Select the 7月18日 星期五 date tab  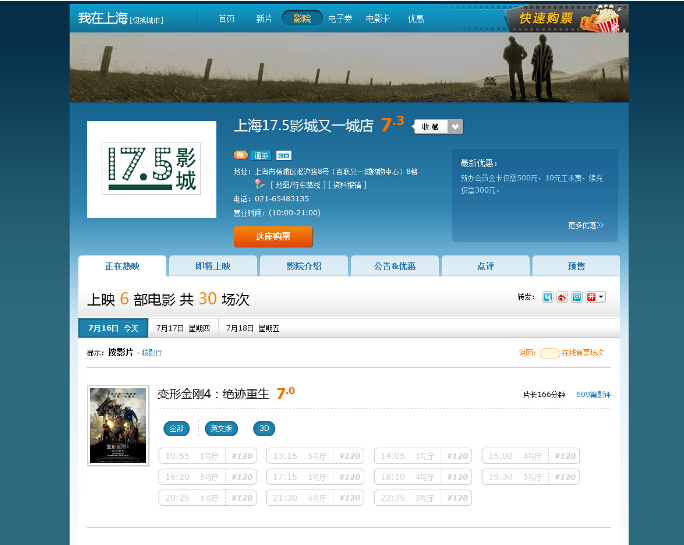point(253,328)
